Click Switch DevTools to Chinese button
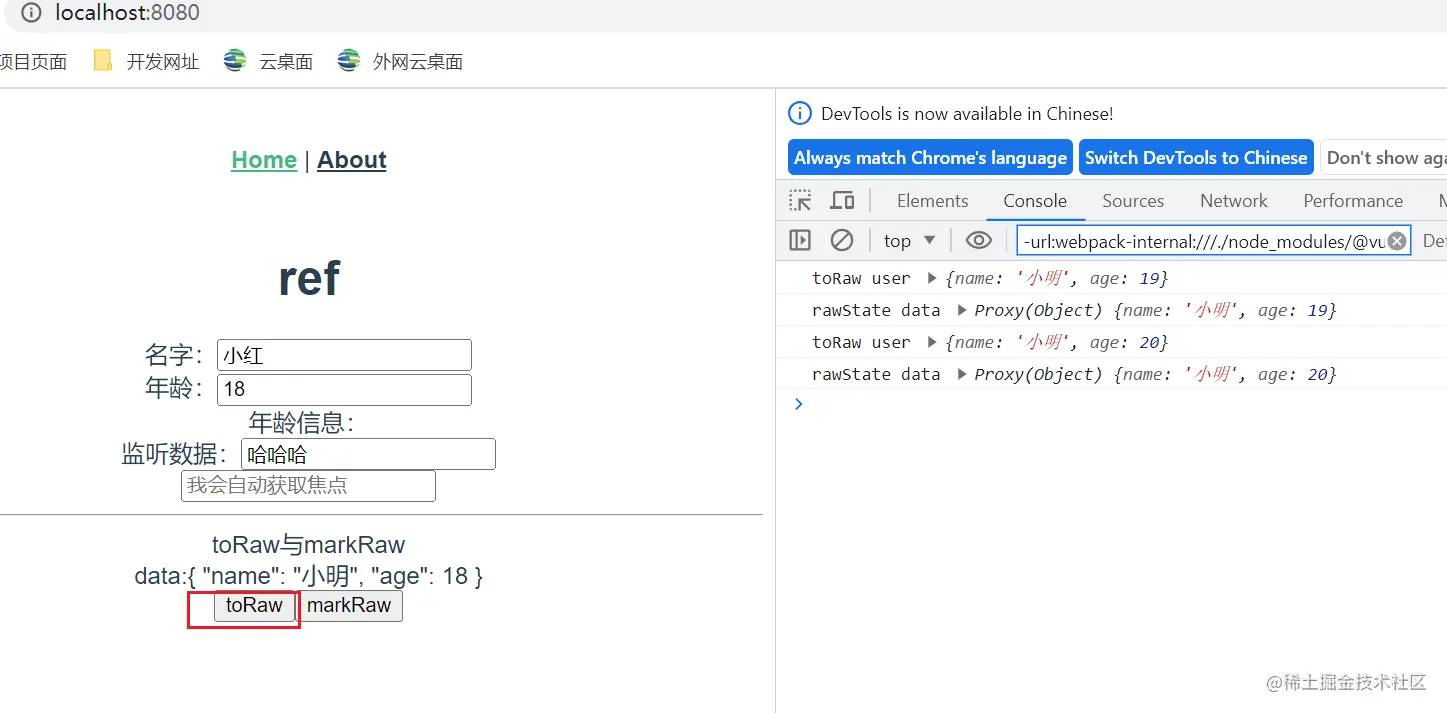The width and height of the screenshot is (1447, 713). coord(1196,158)
